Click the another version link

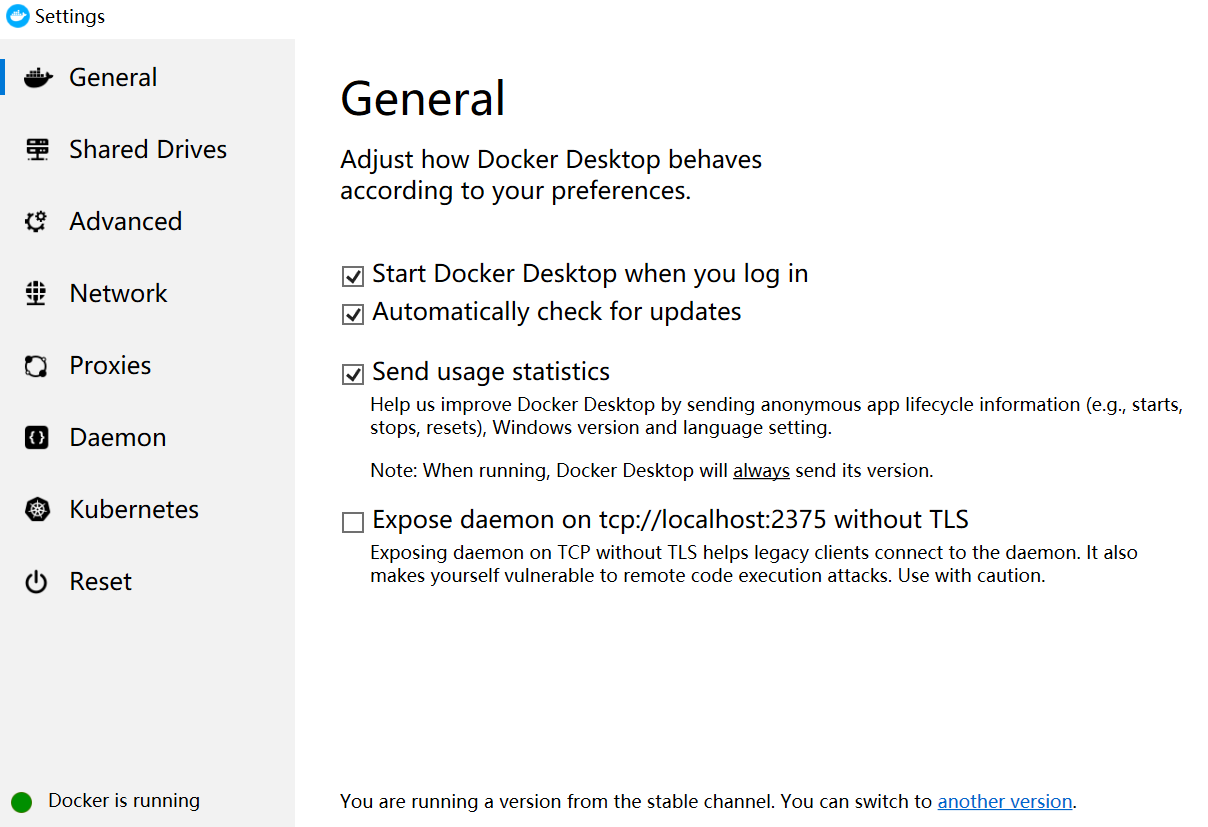pos(1004,800)
